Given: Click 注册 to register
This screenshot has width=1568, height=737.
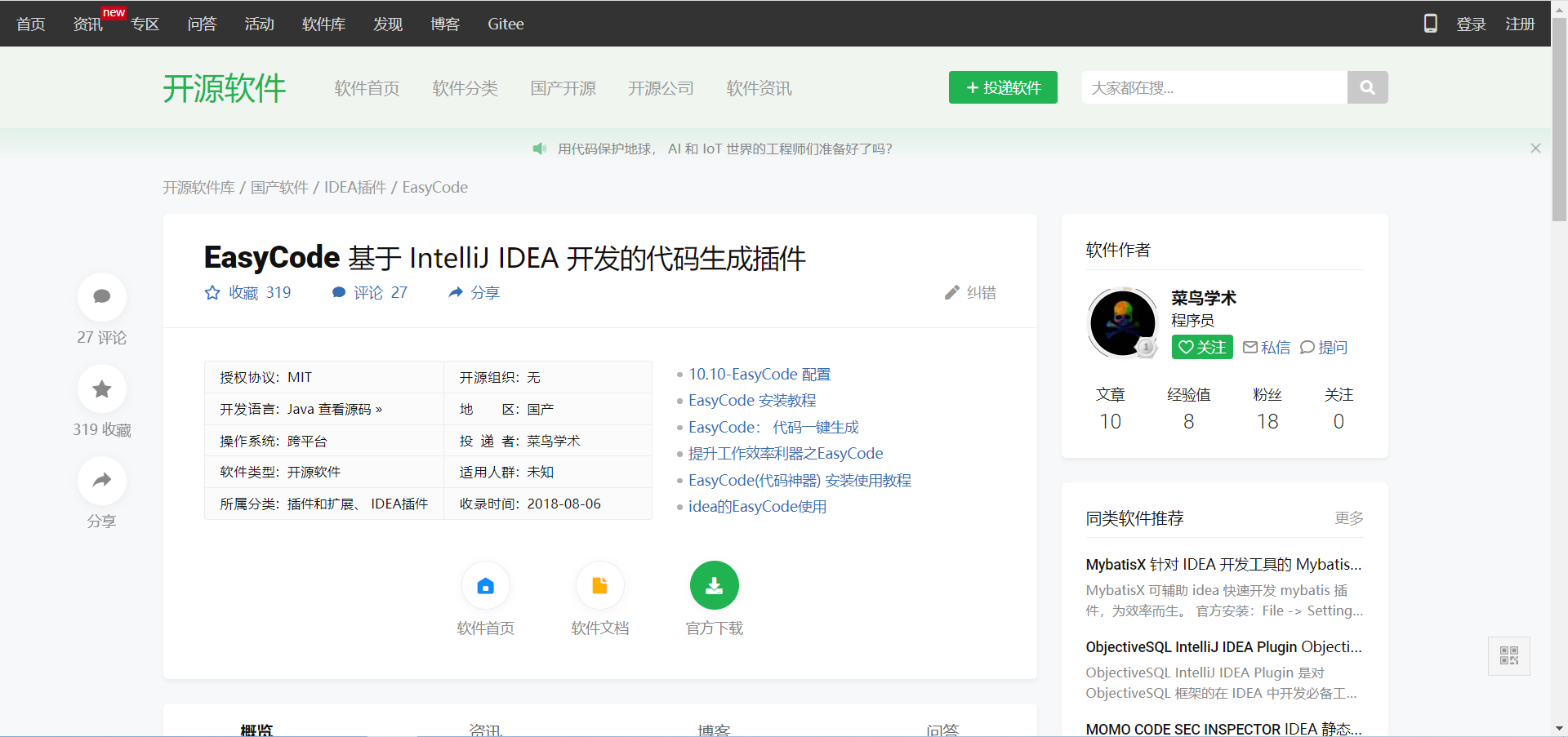Looking at the screenshot, I should (x=1521, y=24).
